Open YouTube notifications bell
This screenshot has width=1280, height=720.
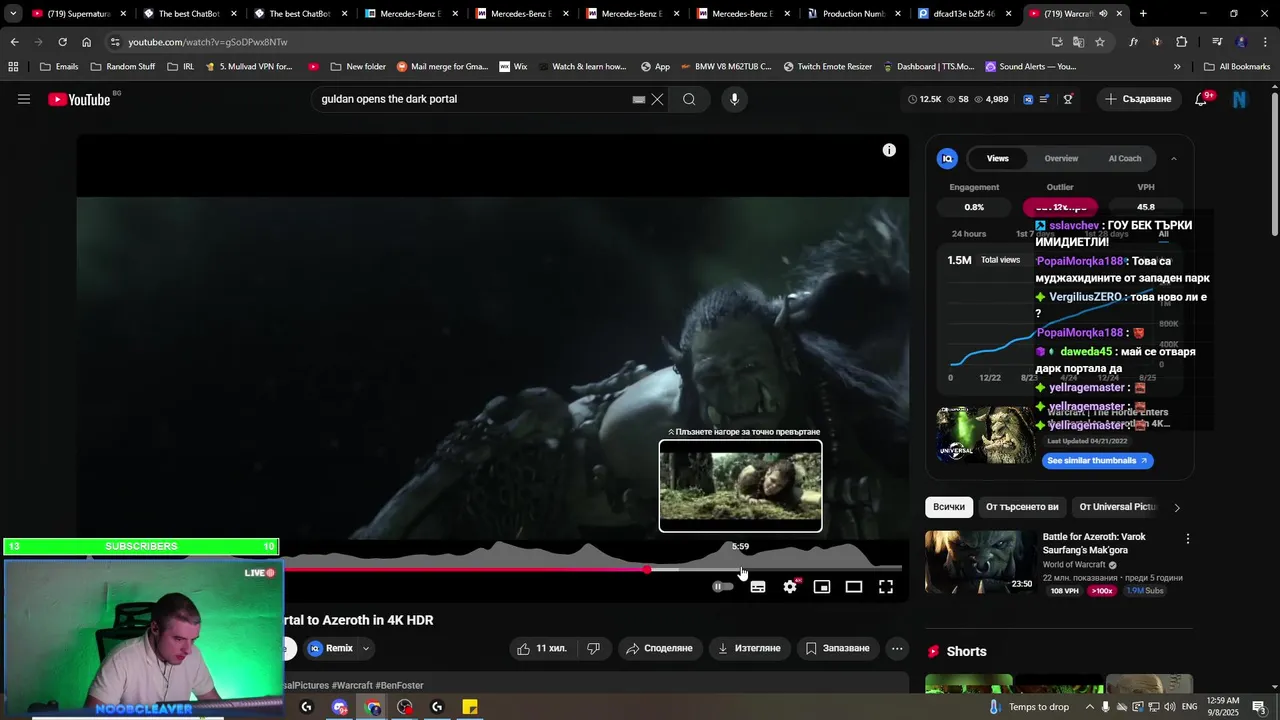coord(1201,99)
